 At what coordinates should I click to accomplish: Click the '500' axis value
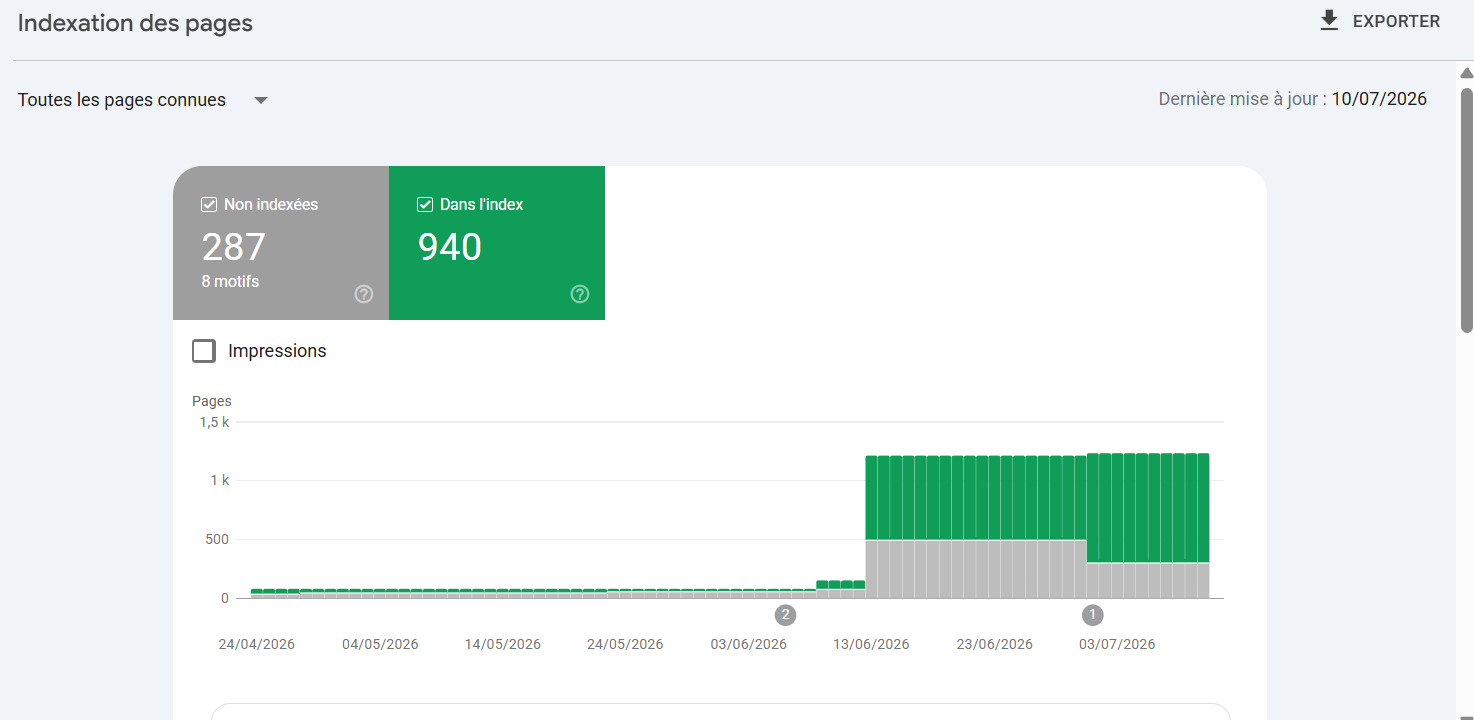pyautogui.click(x=218, y=539)
